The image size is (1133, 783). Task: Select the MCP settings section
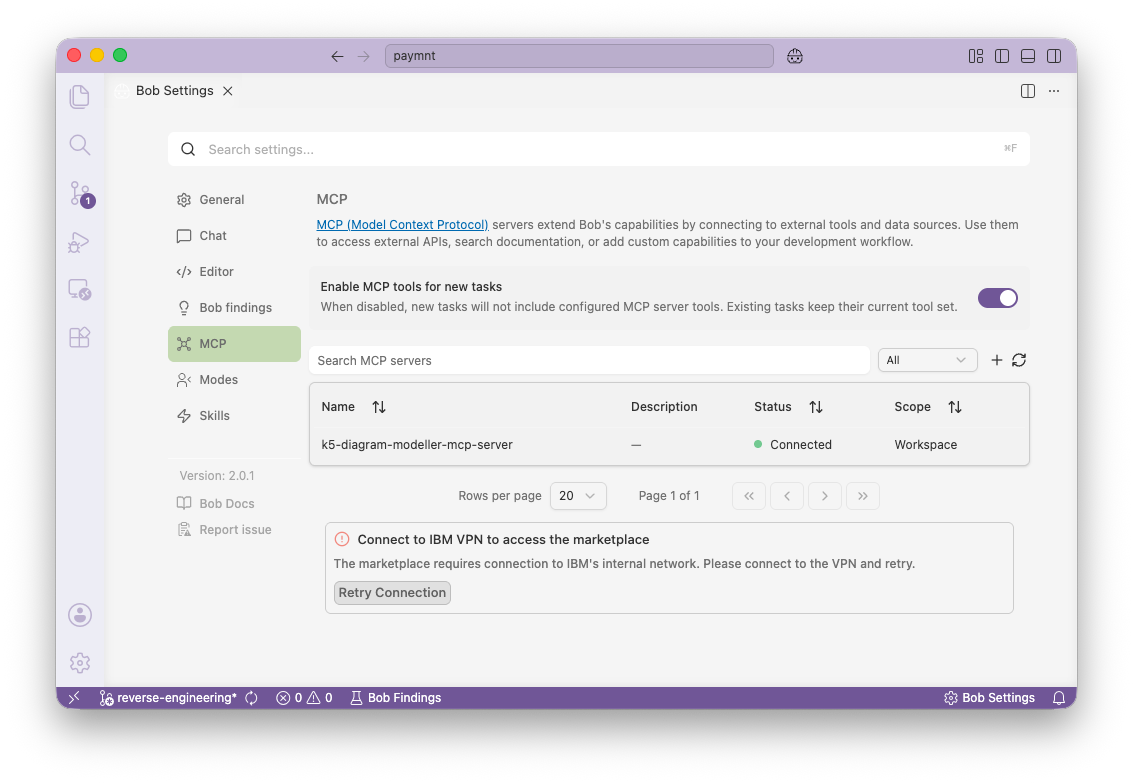(x=234, y=344)
